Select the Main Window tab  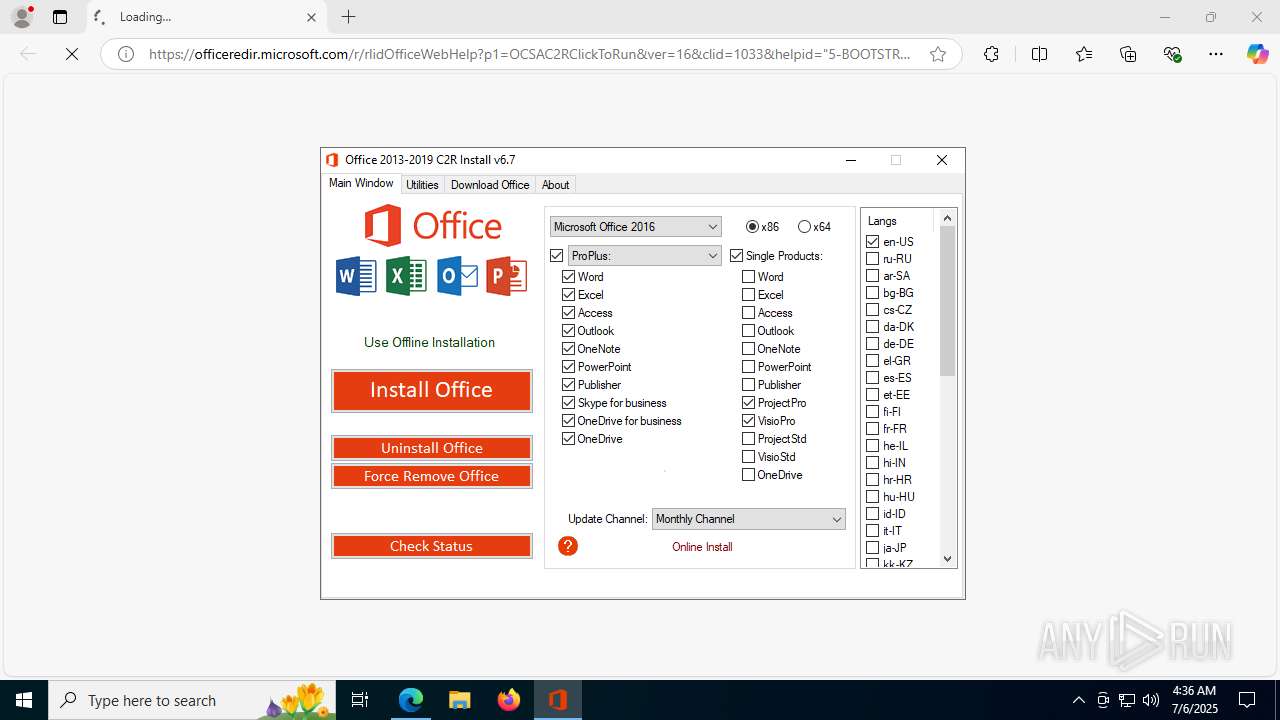(361, 183)
